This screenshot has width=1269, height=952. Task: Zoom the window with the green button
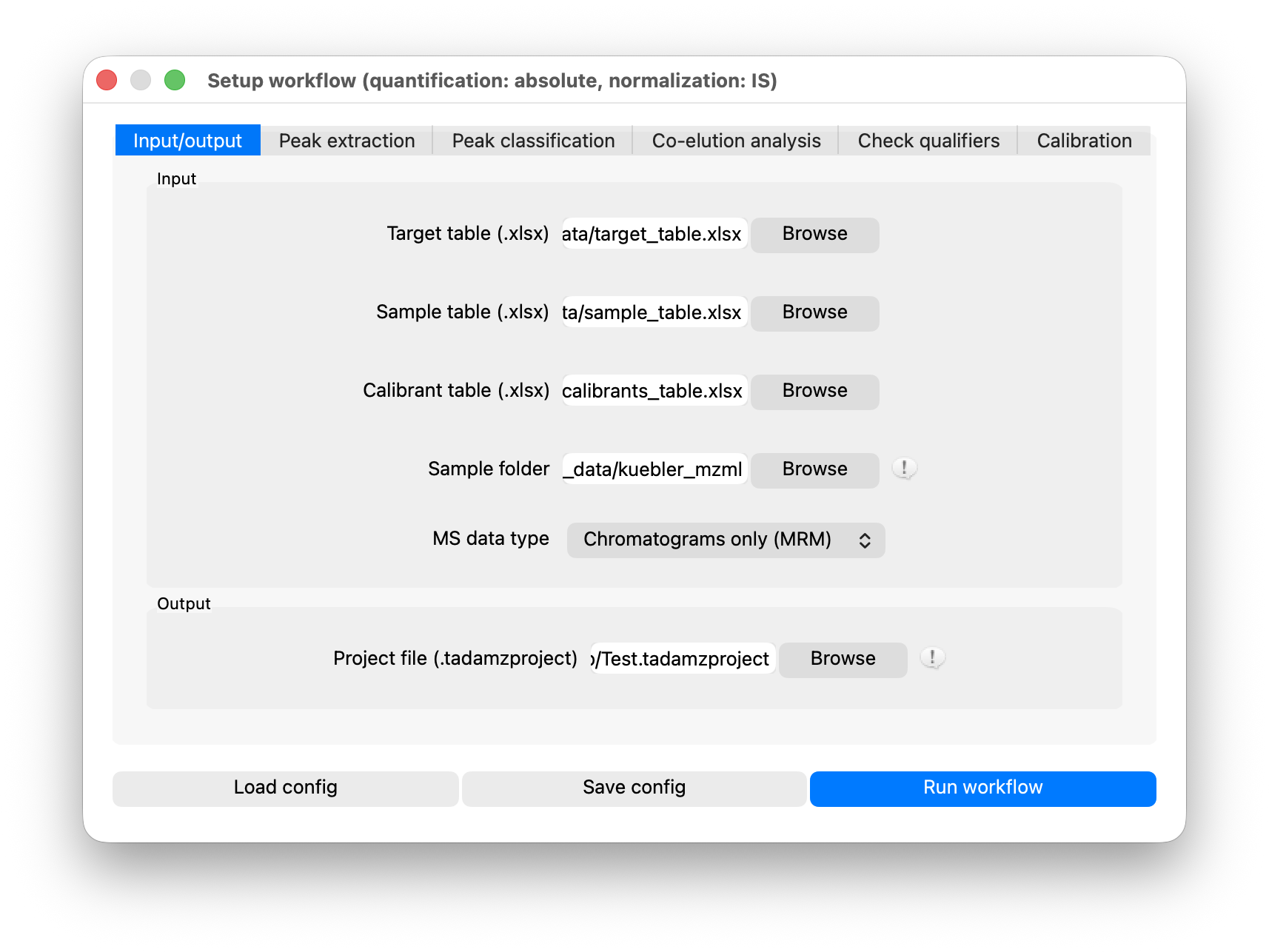click(x=175, y=80)
